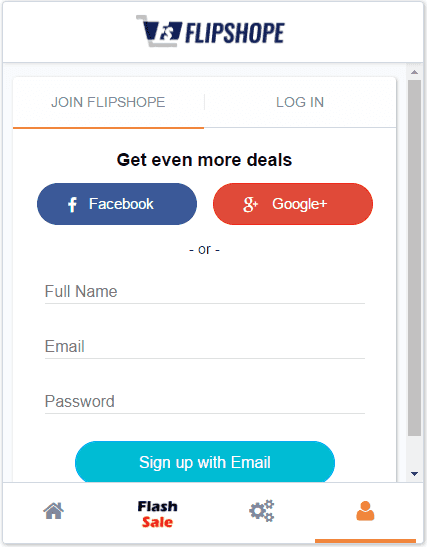
Task: Open the Home icon in bottom navigation
Action: coord(53,511)
